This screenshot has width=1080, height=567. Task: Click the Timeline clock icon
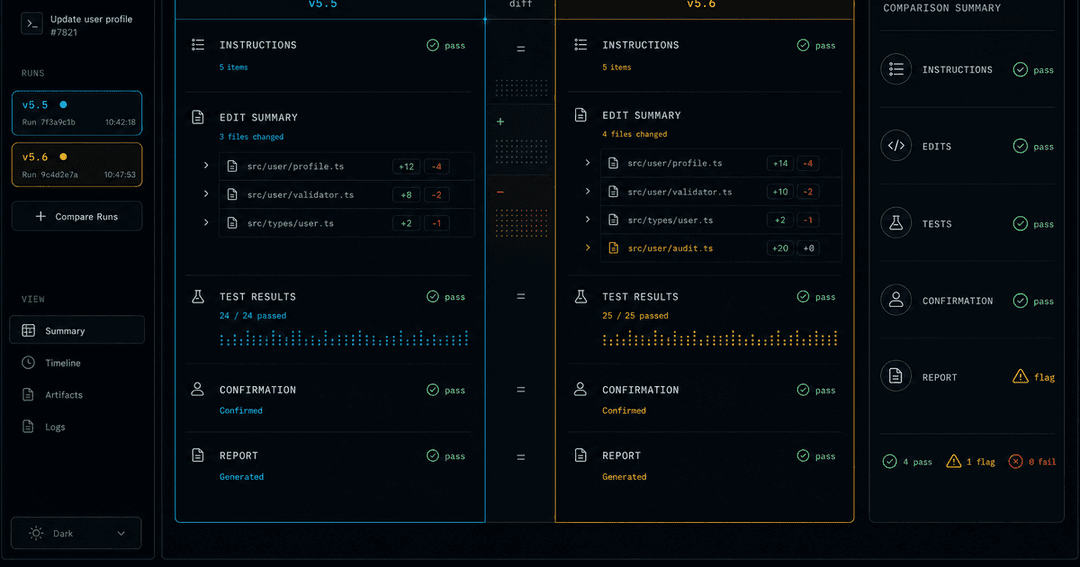click(x=28, y=362)
